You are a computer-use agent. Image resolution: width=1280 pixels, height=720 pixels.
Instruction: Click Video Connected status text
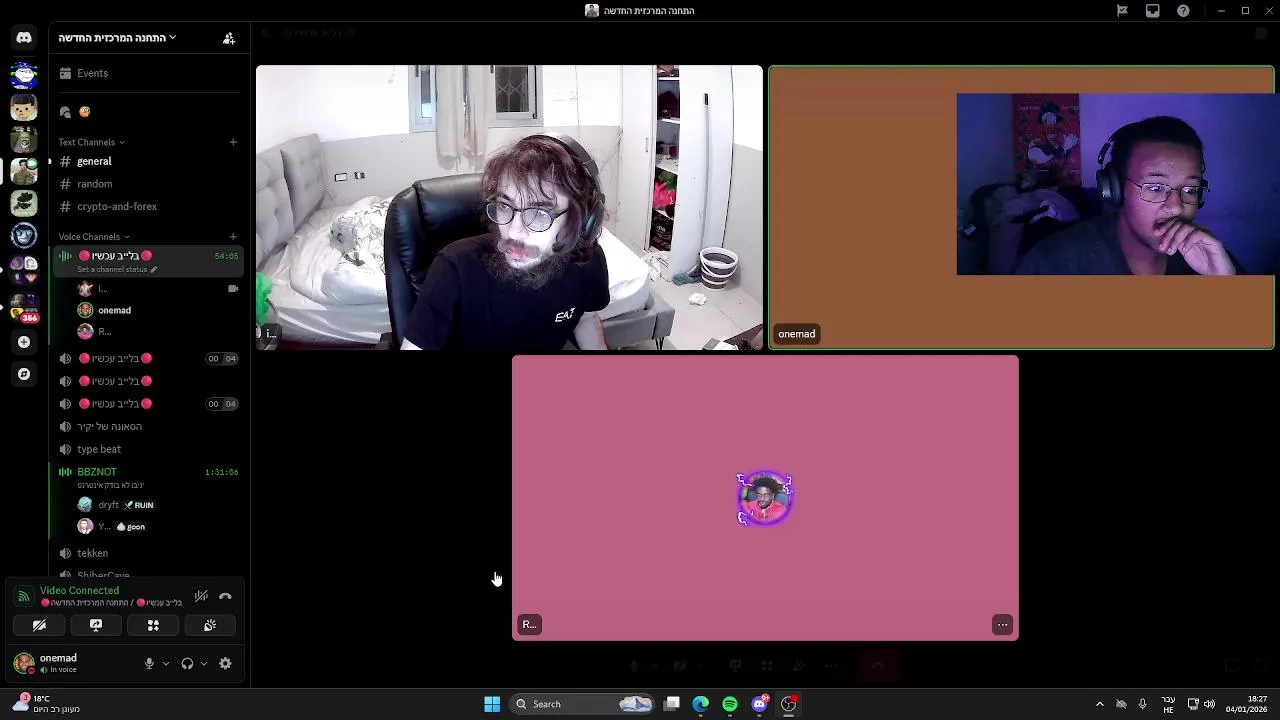(79, 590)
